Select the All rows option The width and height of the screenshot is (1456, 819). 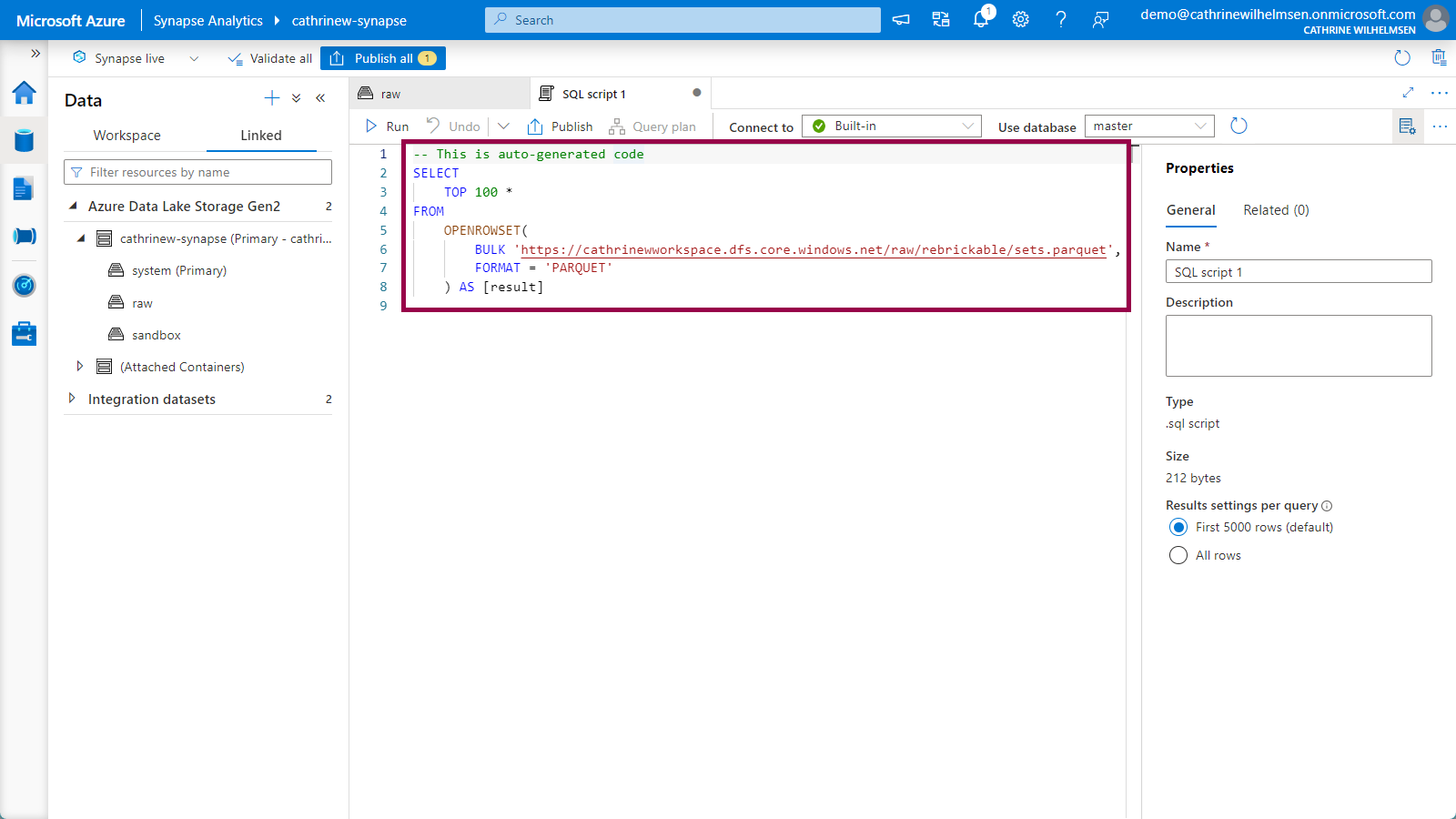(x=1178, y=556)
